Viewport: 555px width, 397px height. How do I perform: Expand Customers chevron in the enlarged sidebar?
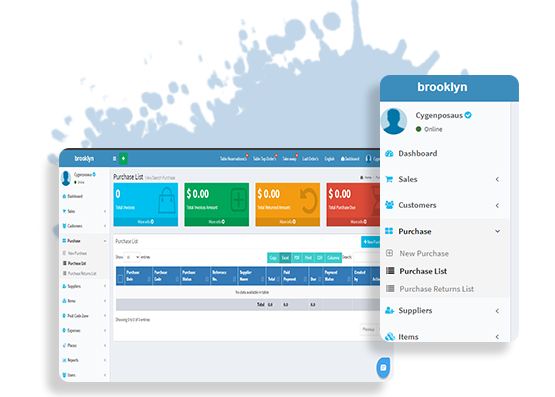pyautogui.click(x=497, y=205)
